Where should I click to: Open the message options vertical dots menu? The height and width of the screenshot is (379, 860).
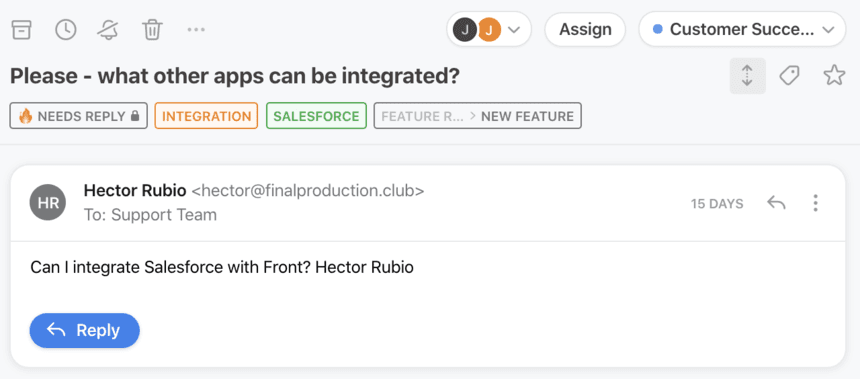pyautogui.click(x=816, y=203)
